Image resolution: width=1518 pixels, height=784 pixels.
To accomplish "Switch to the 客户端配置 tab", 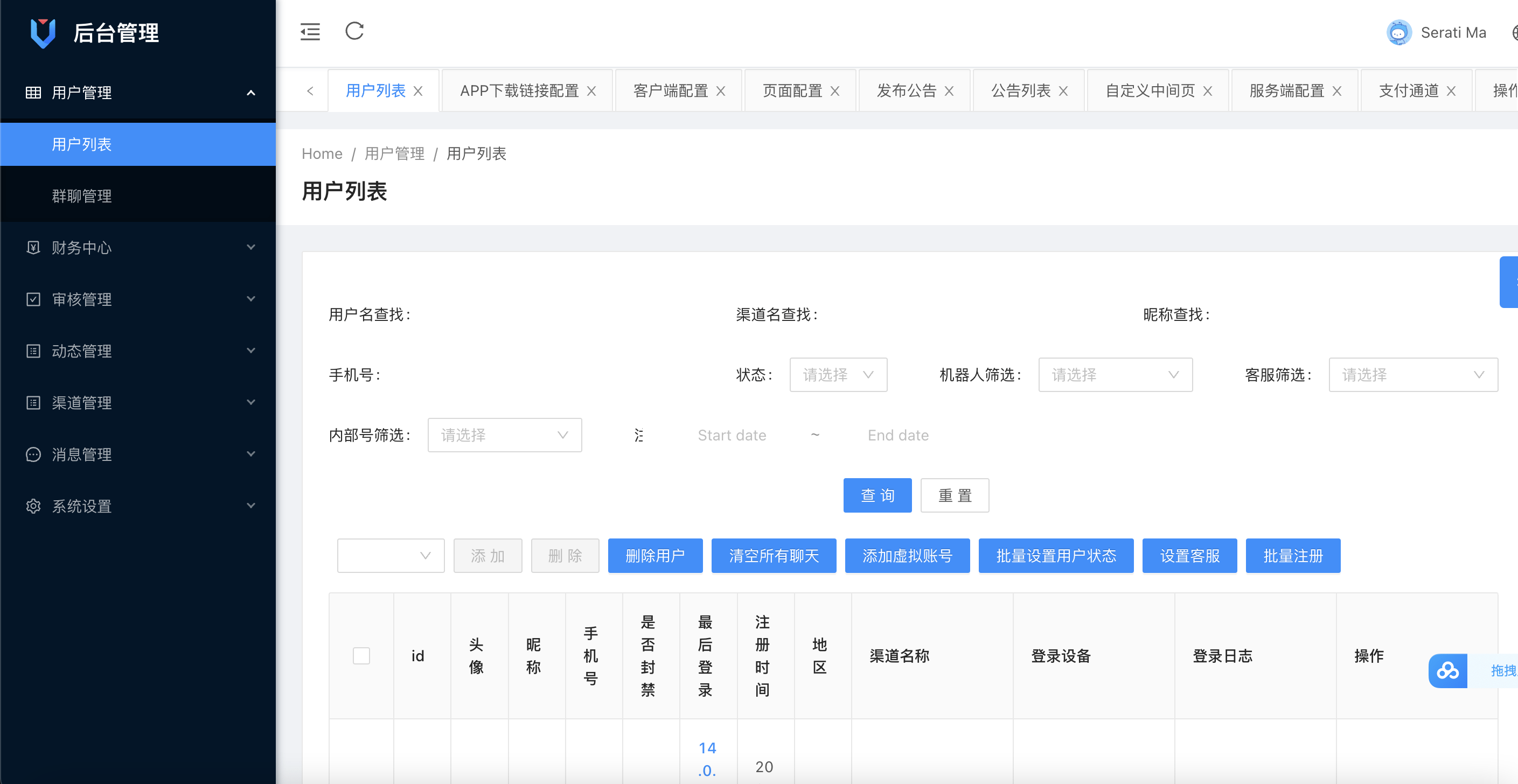I will [671, 92].
